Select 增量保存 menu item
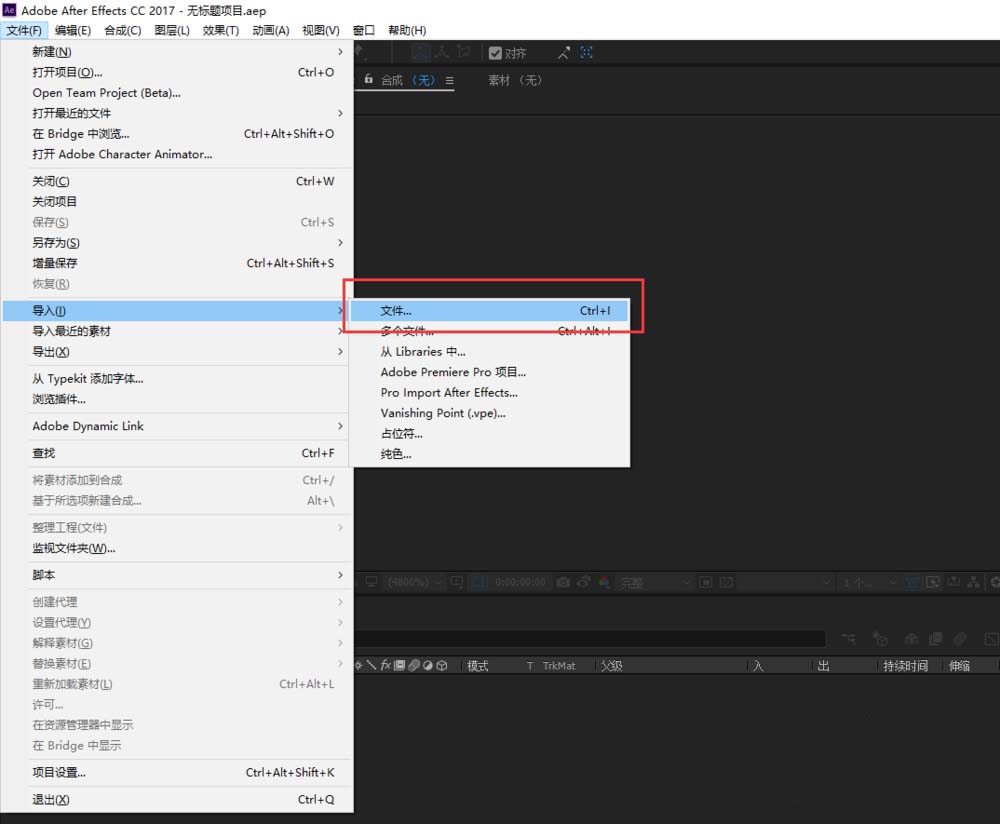This screenshot has height=824, width=1000. click(x=177, y=263)
